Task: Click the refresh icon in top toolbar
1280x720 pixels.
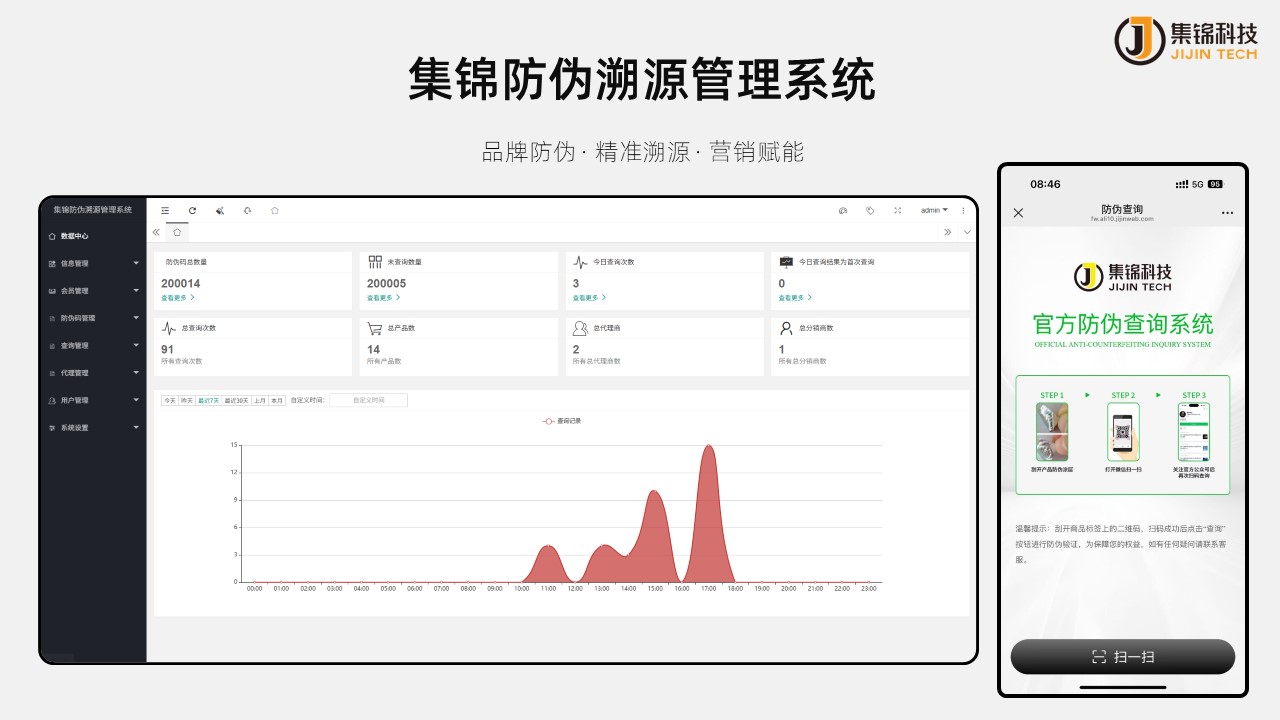Action: pyautogui.click(x=192, y=211)
